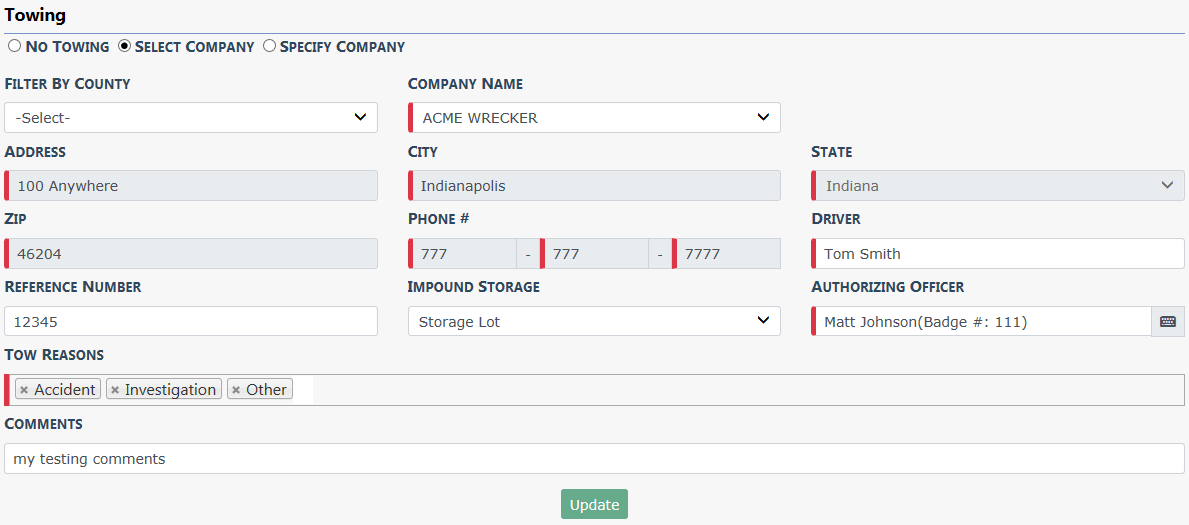The height and width of the screenshot is (525, 1189).
Task: Choose the Select Company radio option
Action: (124, 46)
